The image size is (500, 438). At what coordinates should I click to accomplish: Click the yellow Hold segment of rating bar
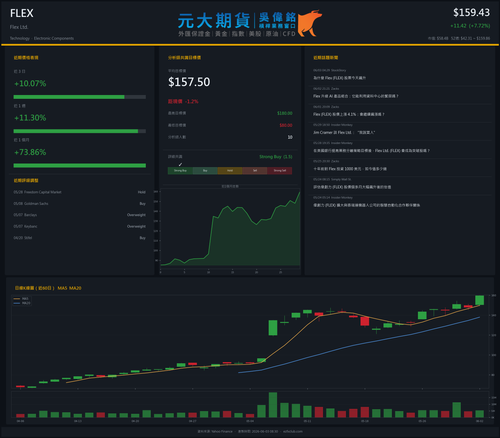(x=230, y=171)
